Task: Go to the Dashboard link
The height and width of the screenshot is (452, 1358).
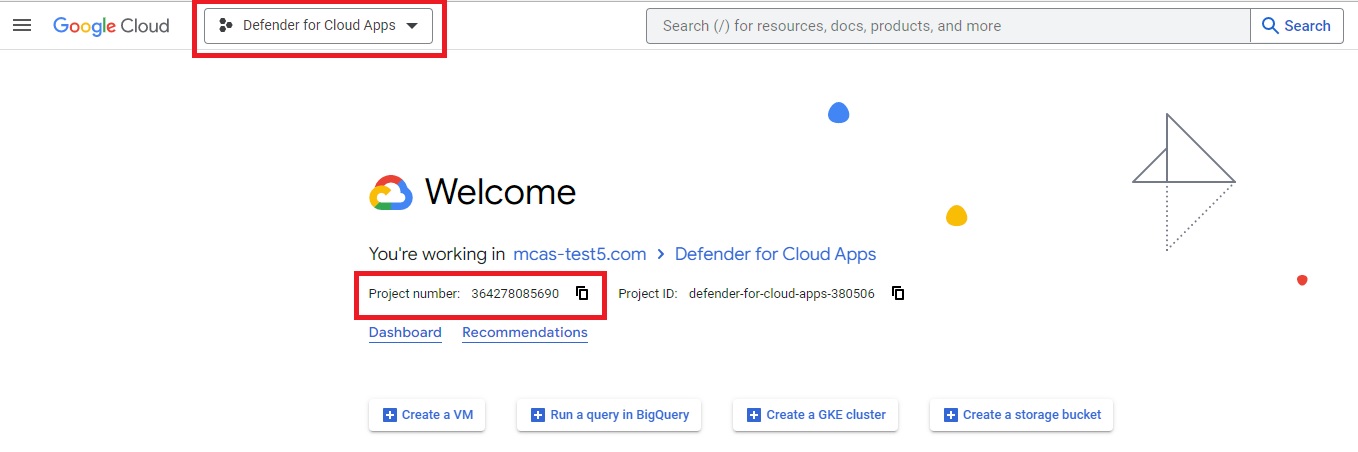Action: pyautogui.click(x=405, y=333)
